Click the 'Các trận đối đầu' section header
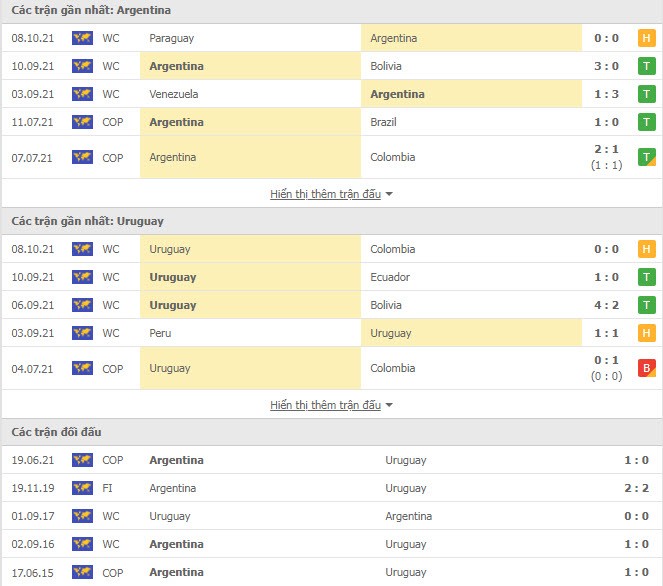663x586 pixels. click(56, 432)
